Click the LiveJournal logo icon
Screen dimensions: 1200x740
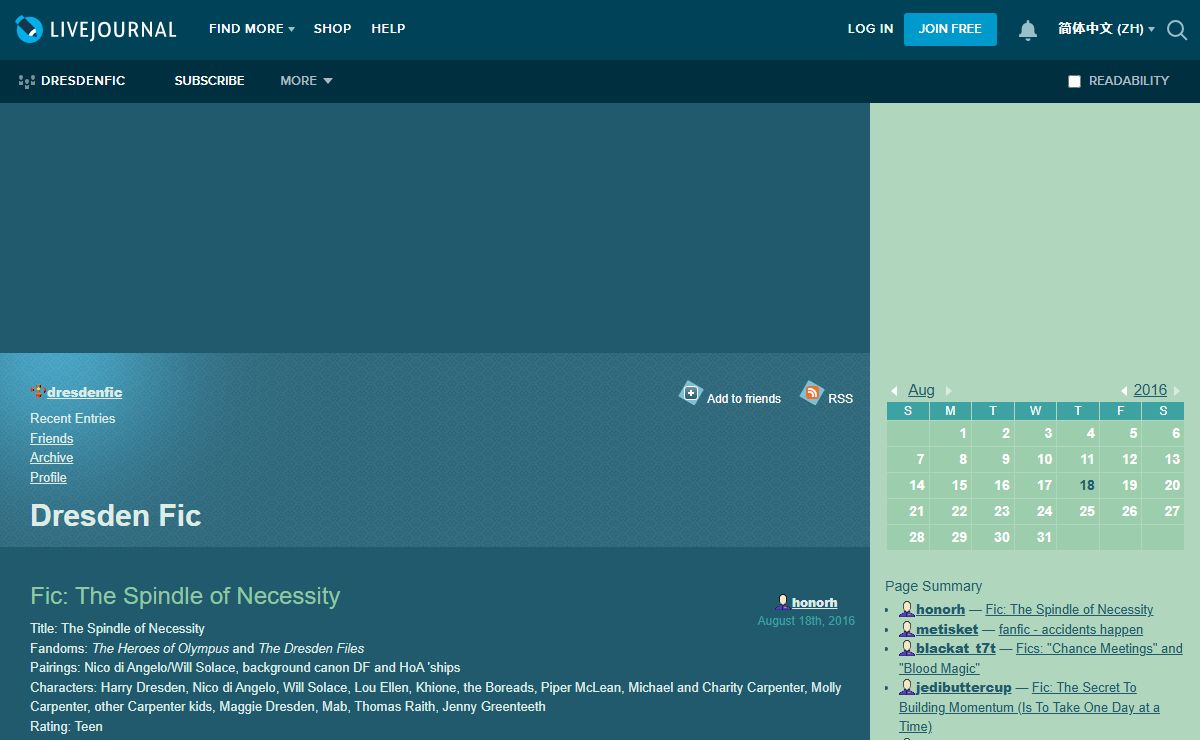click(x=29, y=29)
